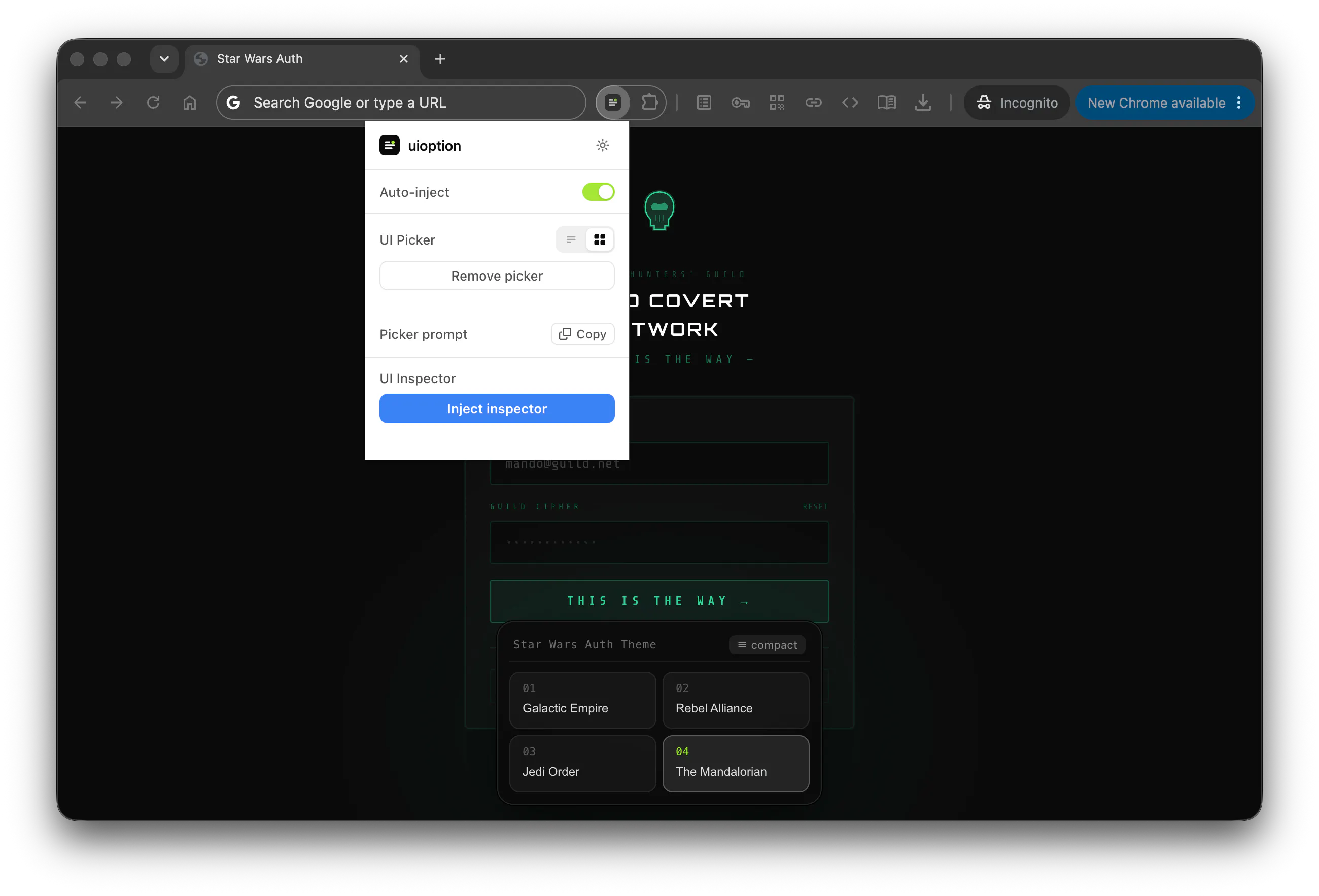
Task: Click the Star Wars Auth Theme title
Action: tap(584, 645)
